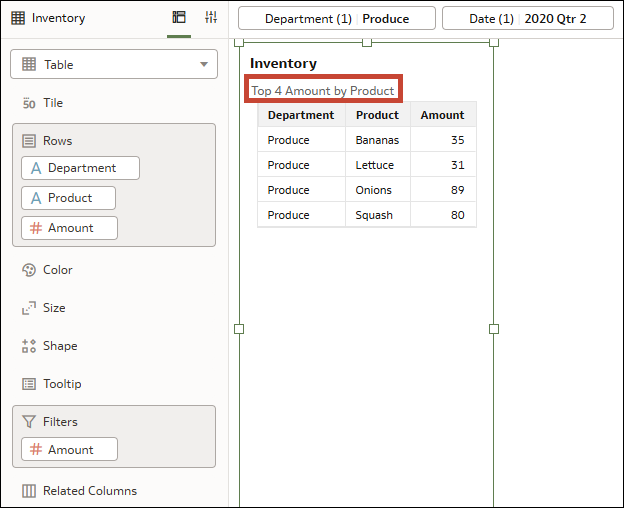
Task: Click the attribute A icon on Department pill
Action: pos(36,168)
